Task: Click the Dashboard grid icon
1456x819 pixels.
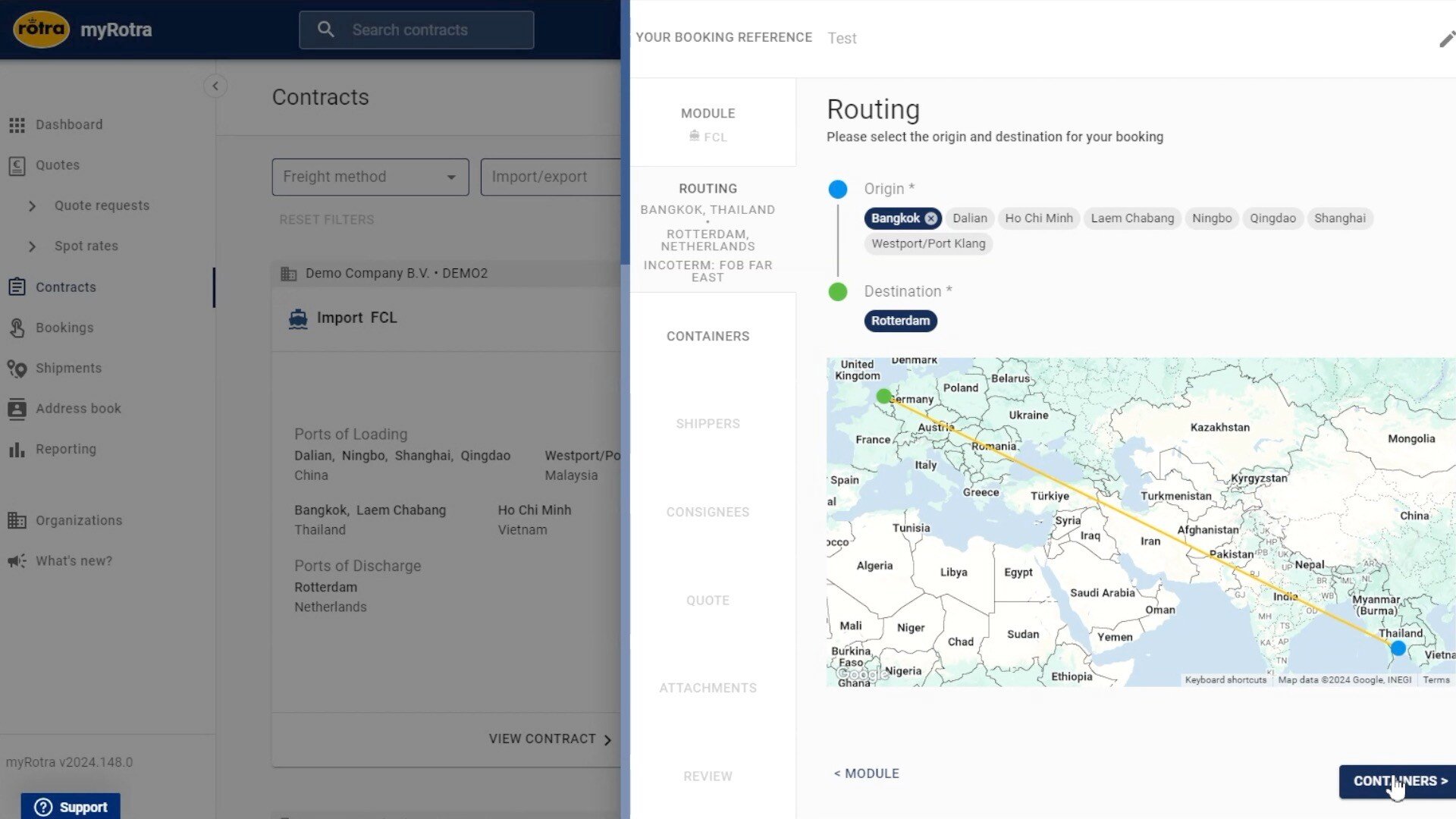Action: tap(17, 125)
